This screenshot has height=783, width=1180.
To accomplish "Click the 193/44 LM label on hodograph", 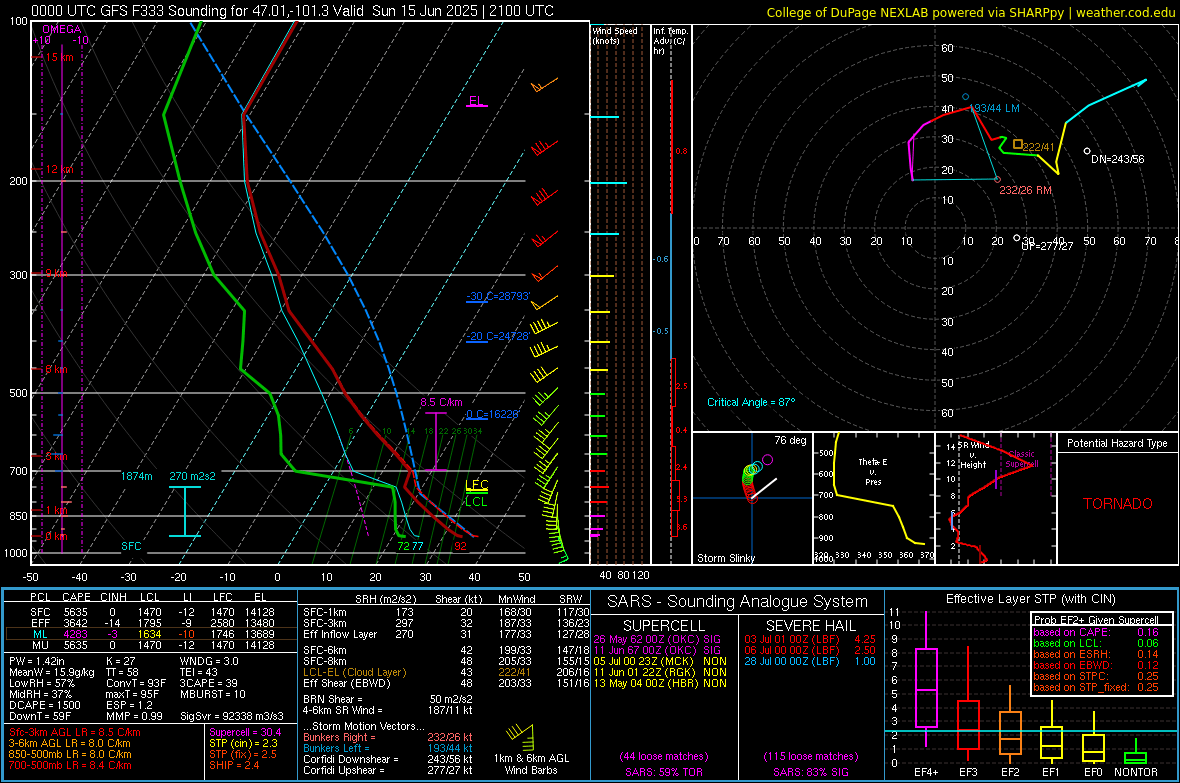I will 995,108.
